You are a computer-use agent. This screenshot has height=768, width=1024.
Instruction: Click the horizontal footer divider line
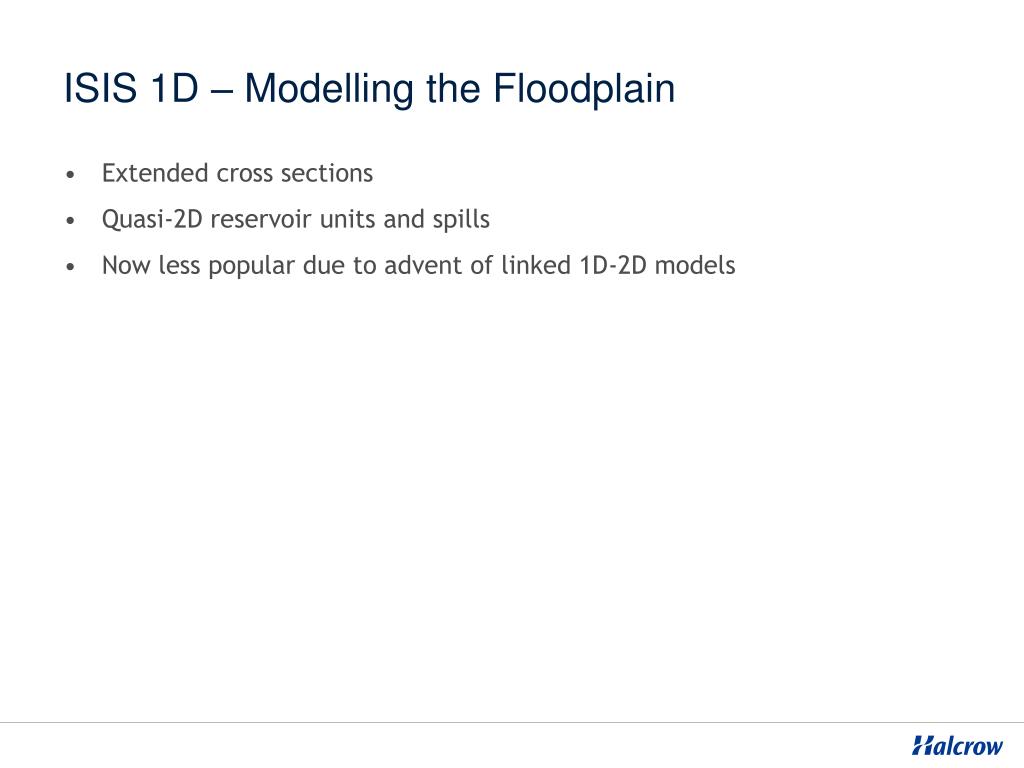512,722
